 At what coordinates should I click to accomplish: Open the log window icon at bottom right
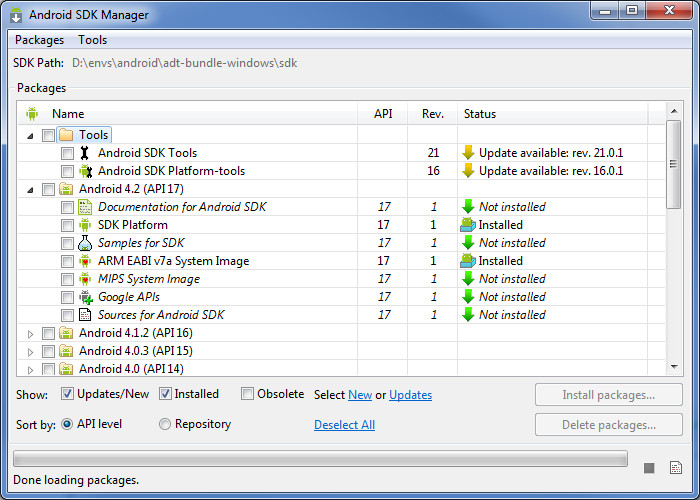point(676,467)
